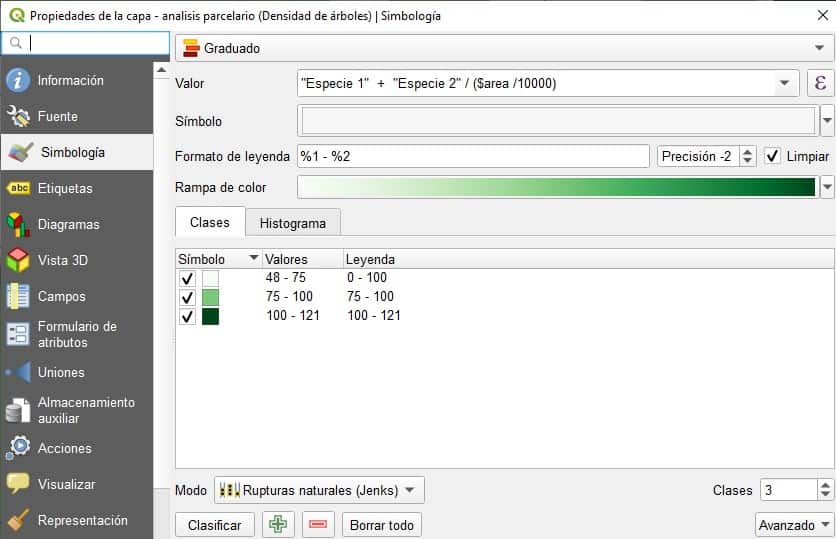Select the Simbología paintbrush icon
836x539 pixels.
(21, 152)
